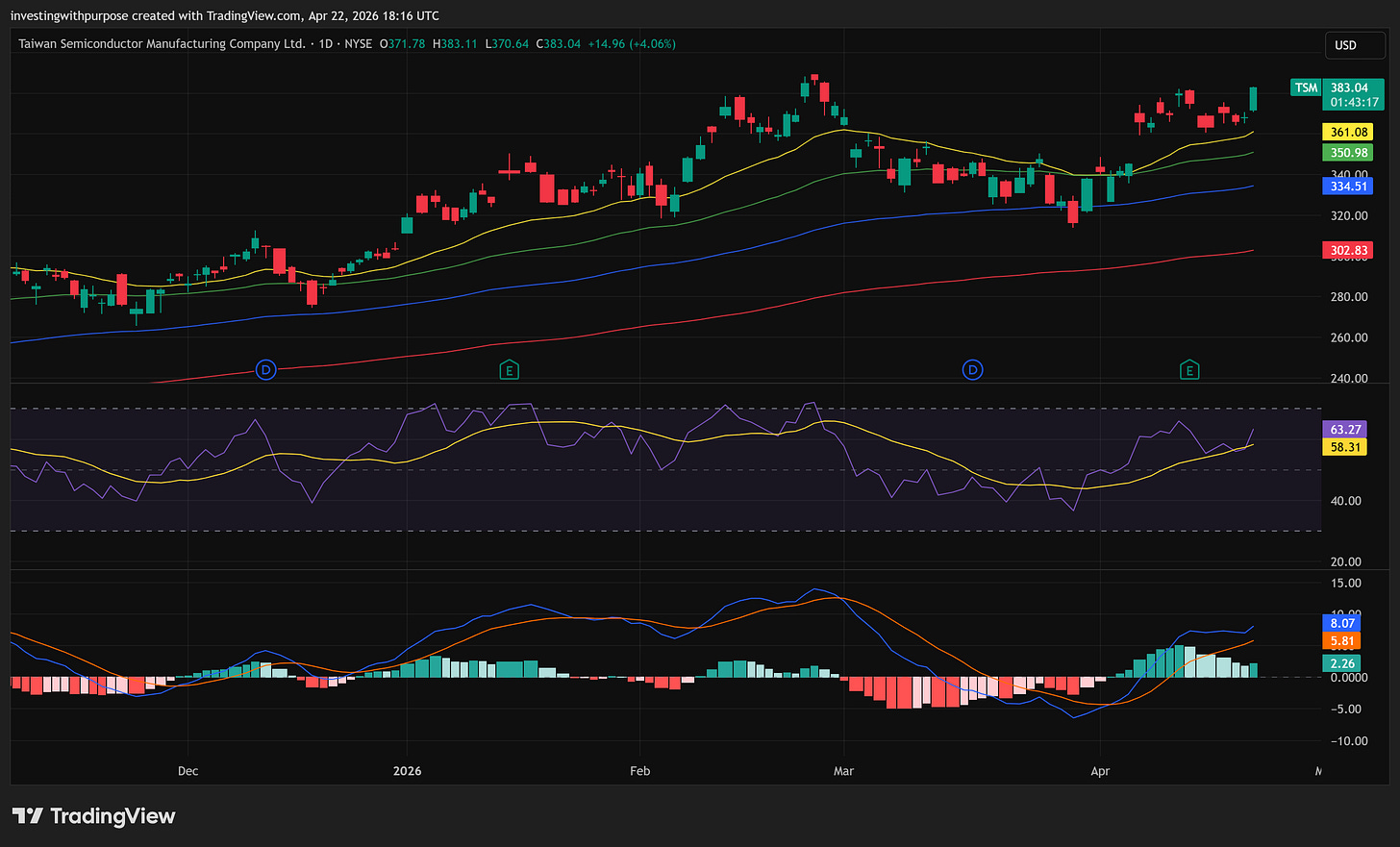Click the orange 5.81 signal label

click(1341, 641)
